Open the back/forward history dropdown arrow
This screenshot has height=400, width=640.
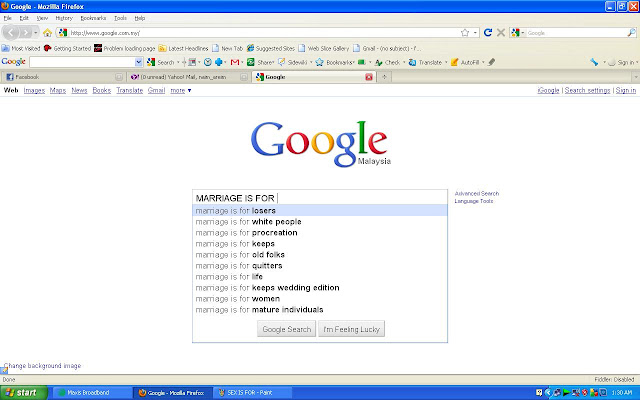click(x=36, y=33)
